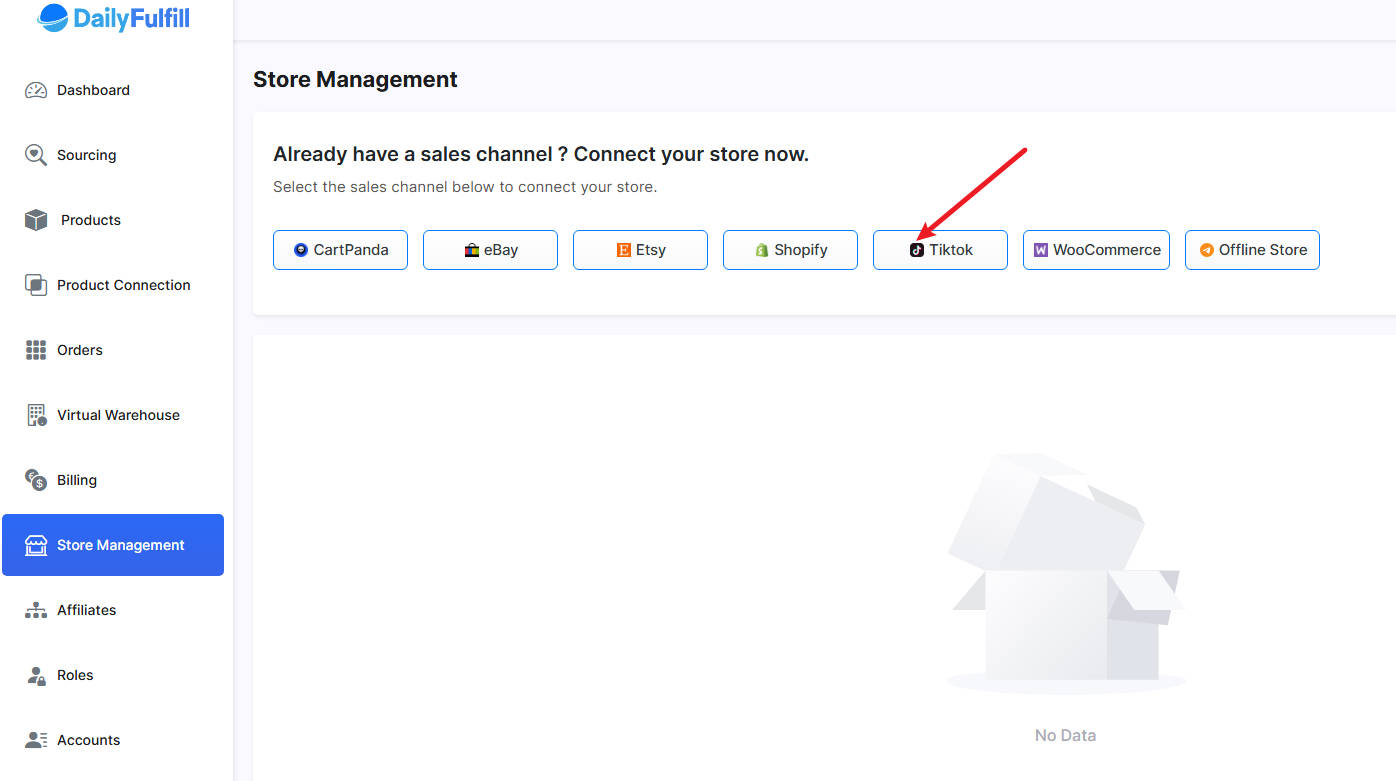The image size is (1396, 781).
Task: Connect your Shopify store
Action: [790, 250]
